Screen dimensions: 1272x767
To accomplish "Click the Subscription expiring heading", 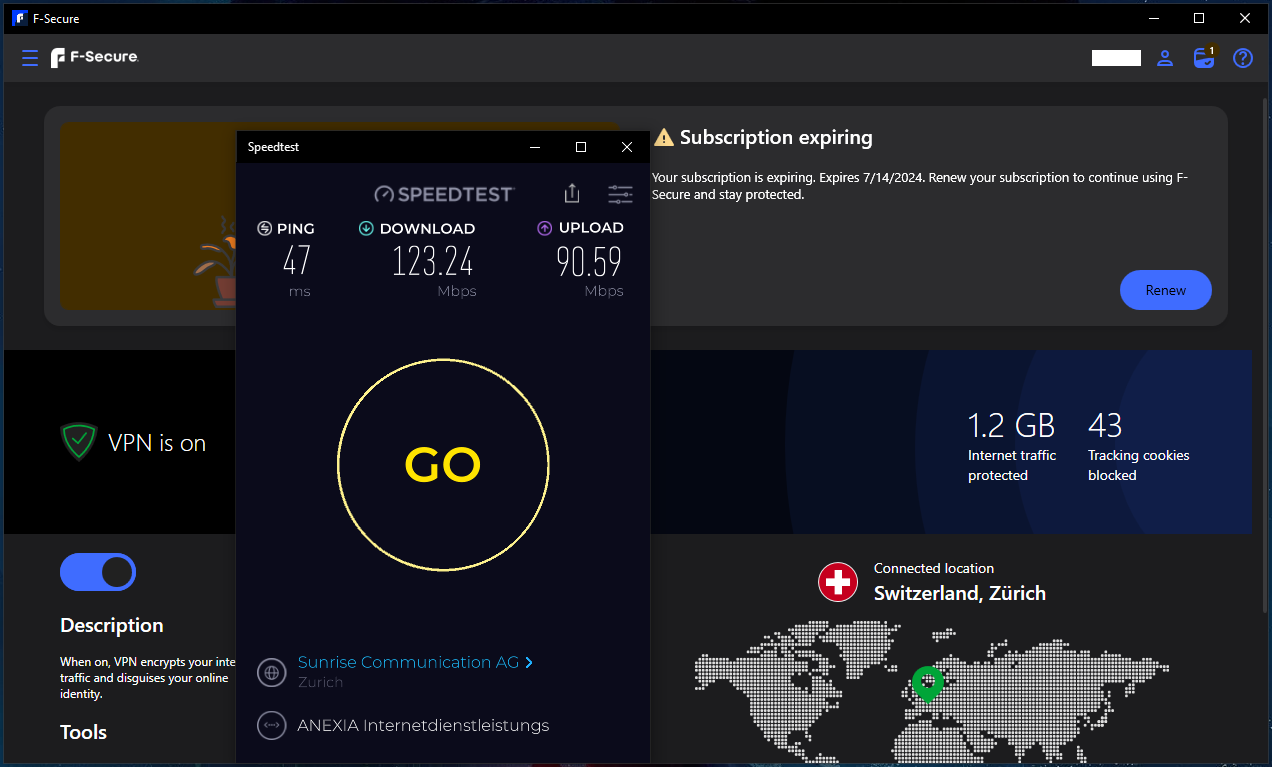I will point(776,138).
